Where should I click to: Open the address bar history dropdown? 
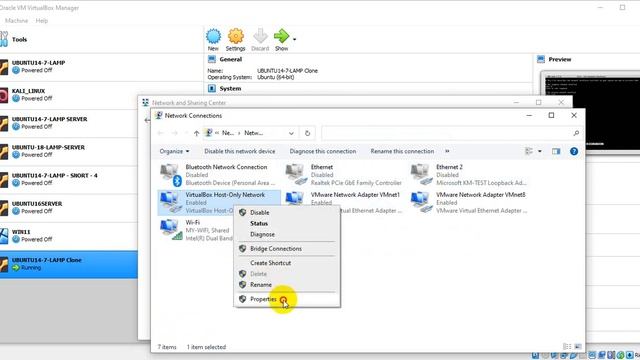[291, 133]
